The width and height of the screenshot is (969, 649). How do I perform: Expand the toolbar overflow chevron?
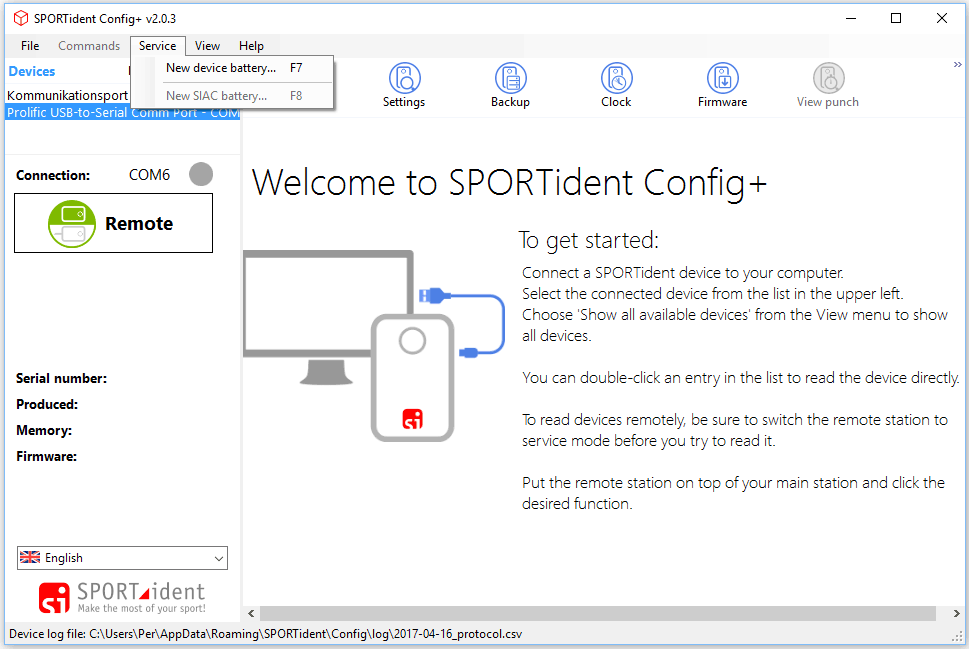[x=957, y=64]
